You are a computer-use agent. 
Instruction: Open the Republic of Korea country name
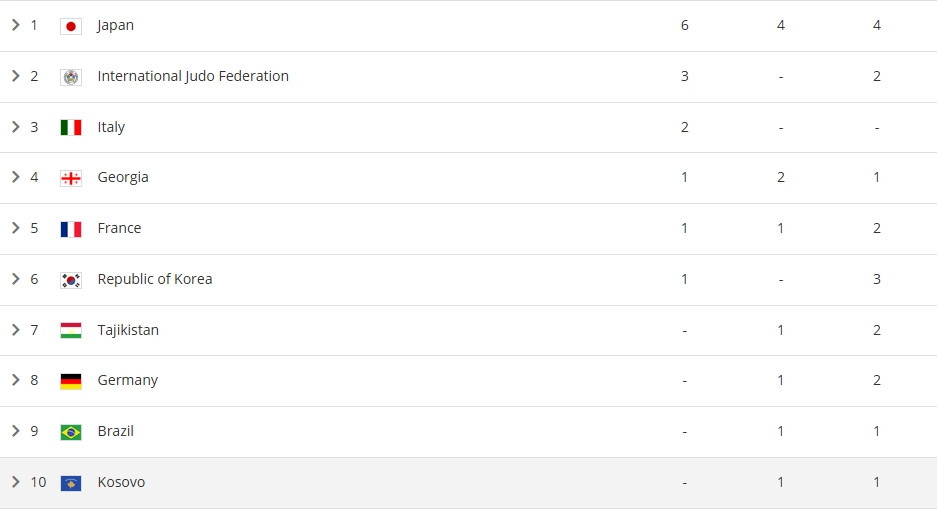[155, 279]
